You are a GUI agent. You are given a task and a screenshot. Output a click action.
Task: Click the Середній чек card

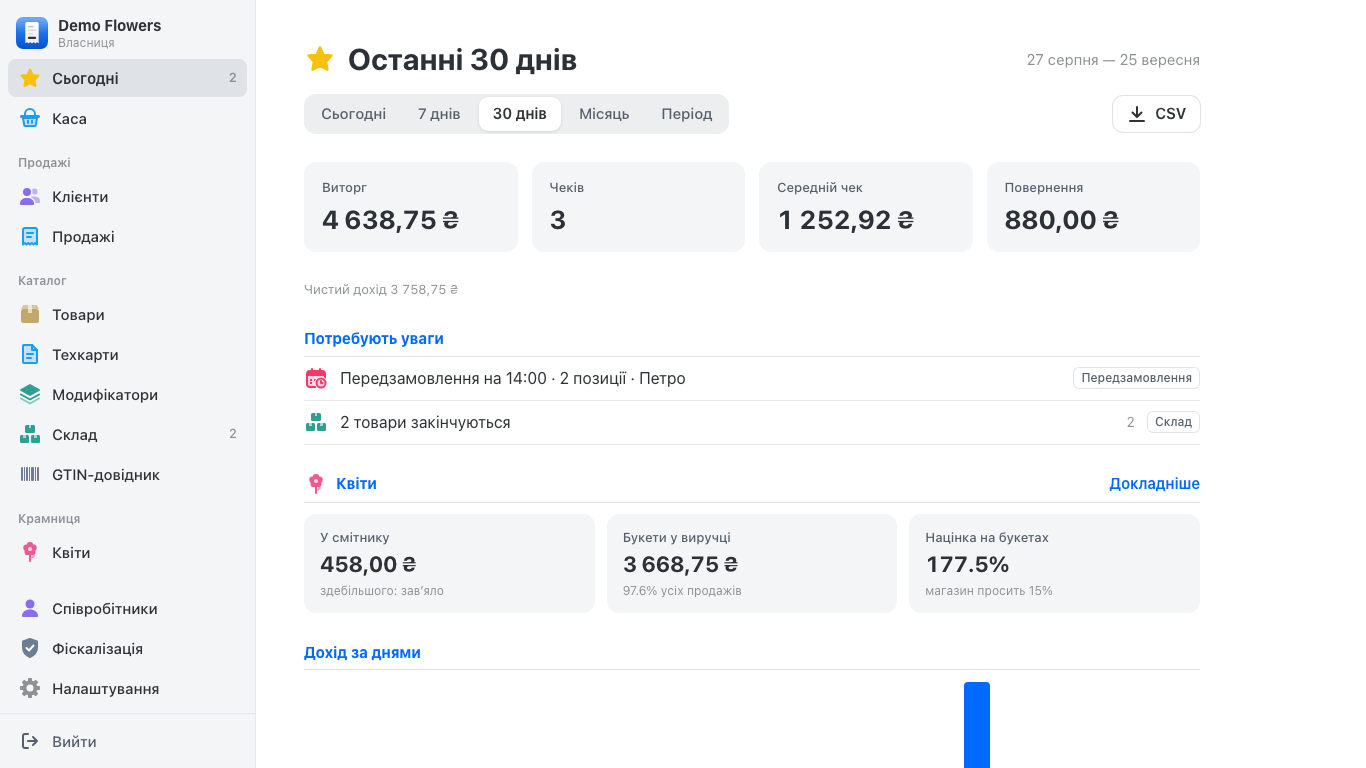[866, 207]
